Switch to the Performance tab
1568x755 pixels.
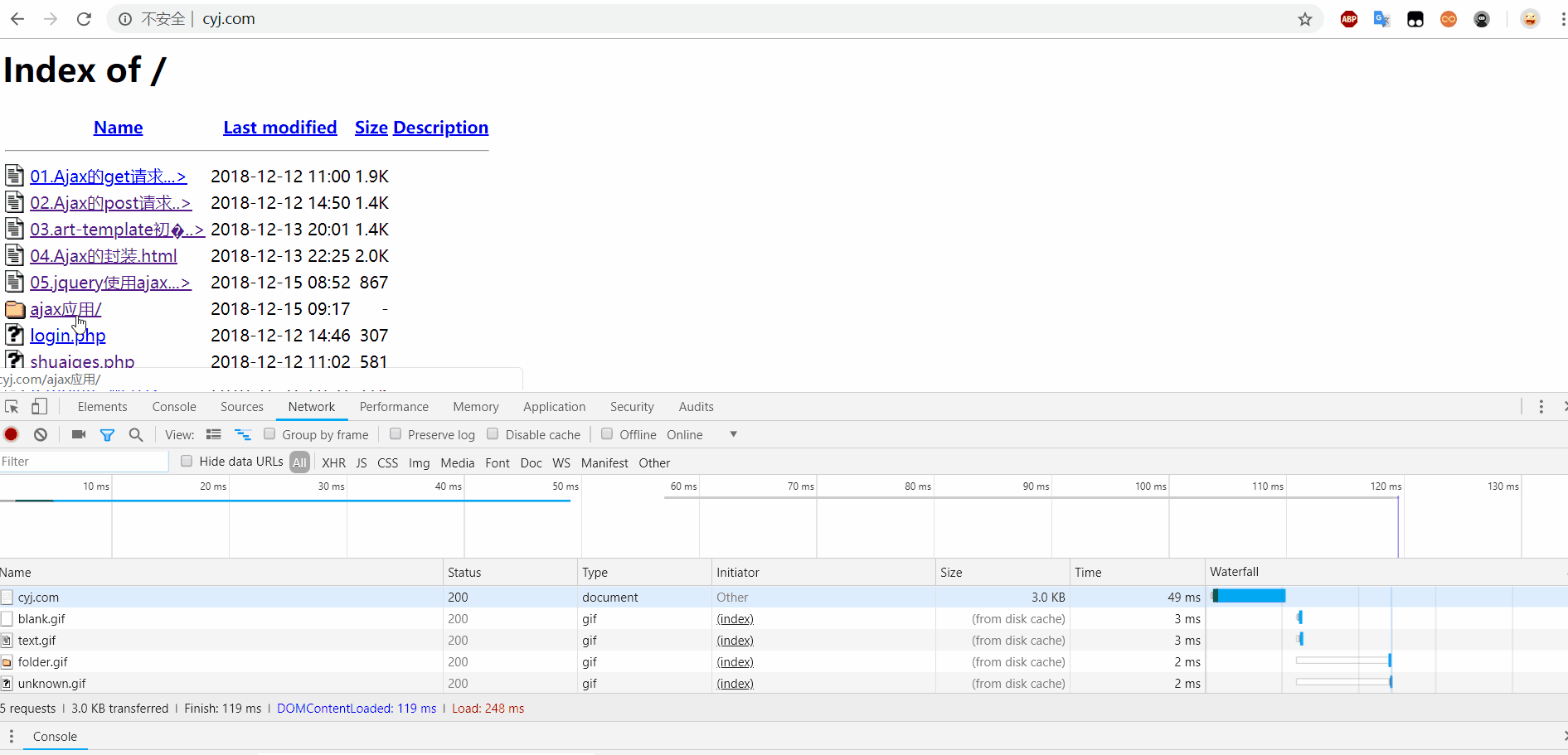point(394,407)
